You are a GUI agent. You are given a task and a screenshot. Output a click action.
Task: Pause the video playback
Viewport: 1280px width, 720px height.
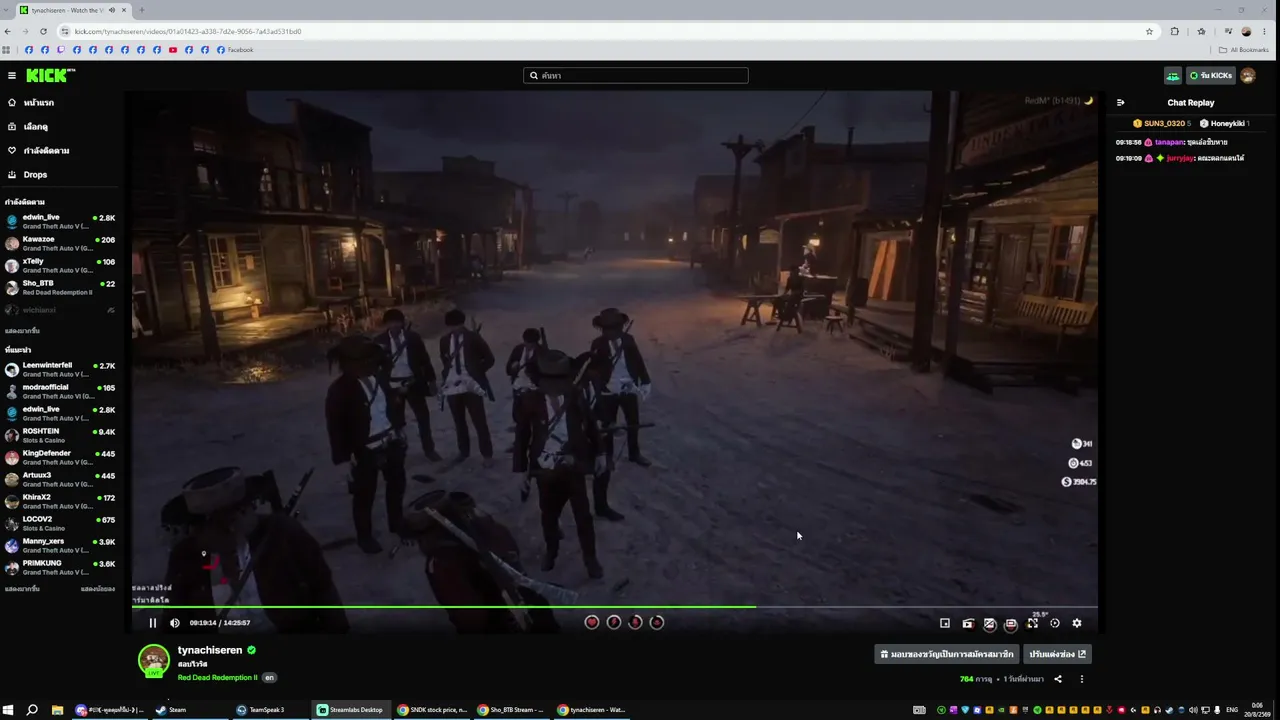click(x=153, y=623)
